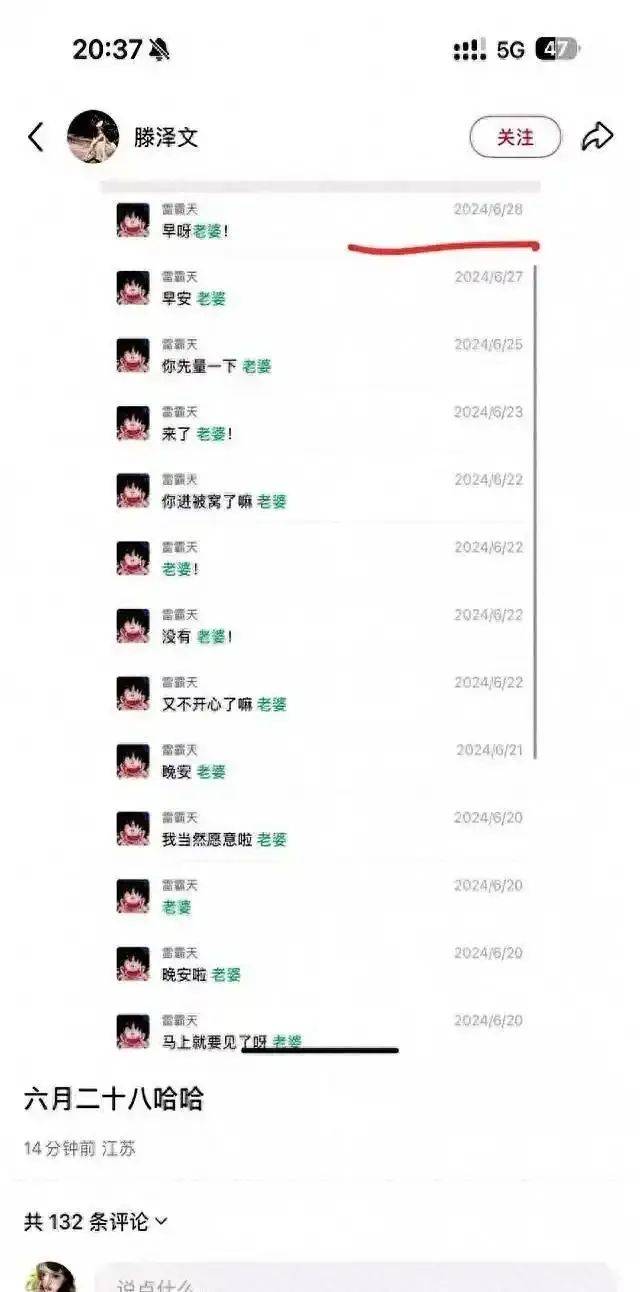The width and height of the screenshot is (640, 1292).
Task: Open the 我当然愿意啦 message
Action: coord(320,830)
